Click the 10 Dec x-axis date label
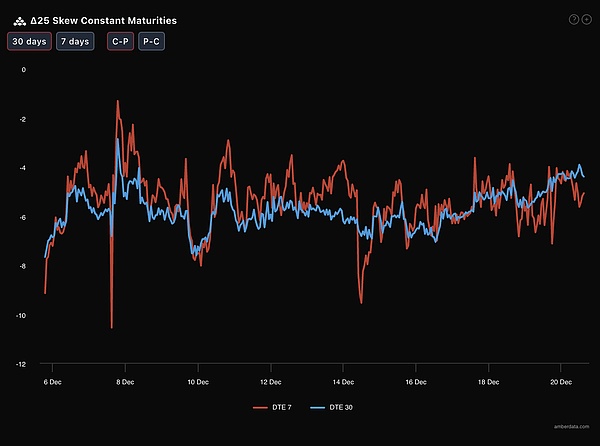The width and height of the screenshot is (600, 446). [x=197, y=382]
